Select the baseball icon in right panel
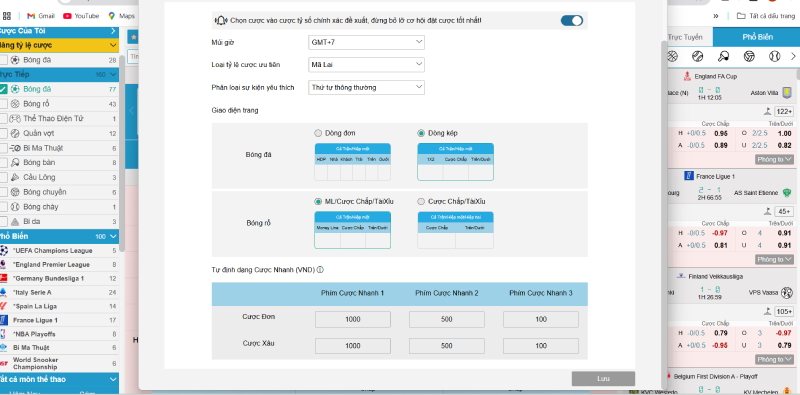This screenshot has width=800, height=395. pos(774,56)
